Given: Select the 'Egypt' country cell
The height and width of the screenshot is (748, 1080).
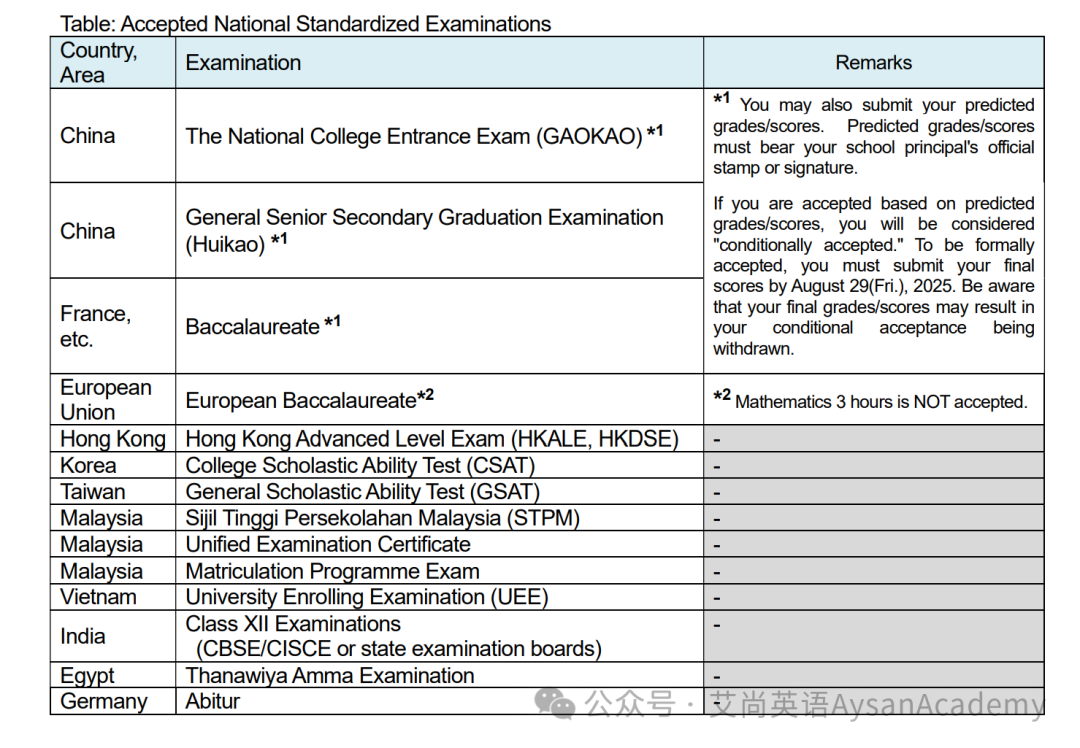Looking at the screenshot, I should click(x=113, y=675).
